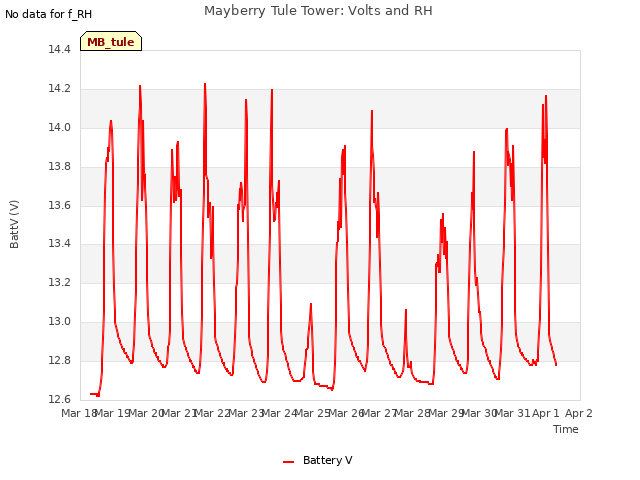Click the 14.4 y-axis value
Viewport: 640px width, 480px height.
pyautogui.click(x=60, y=49)
